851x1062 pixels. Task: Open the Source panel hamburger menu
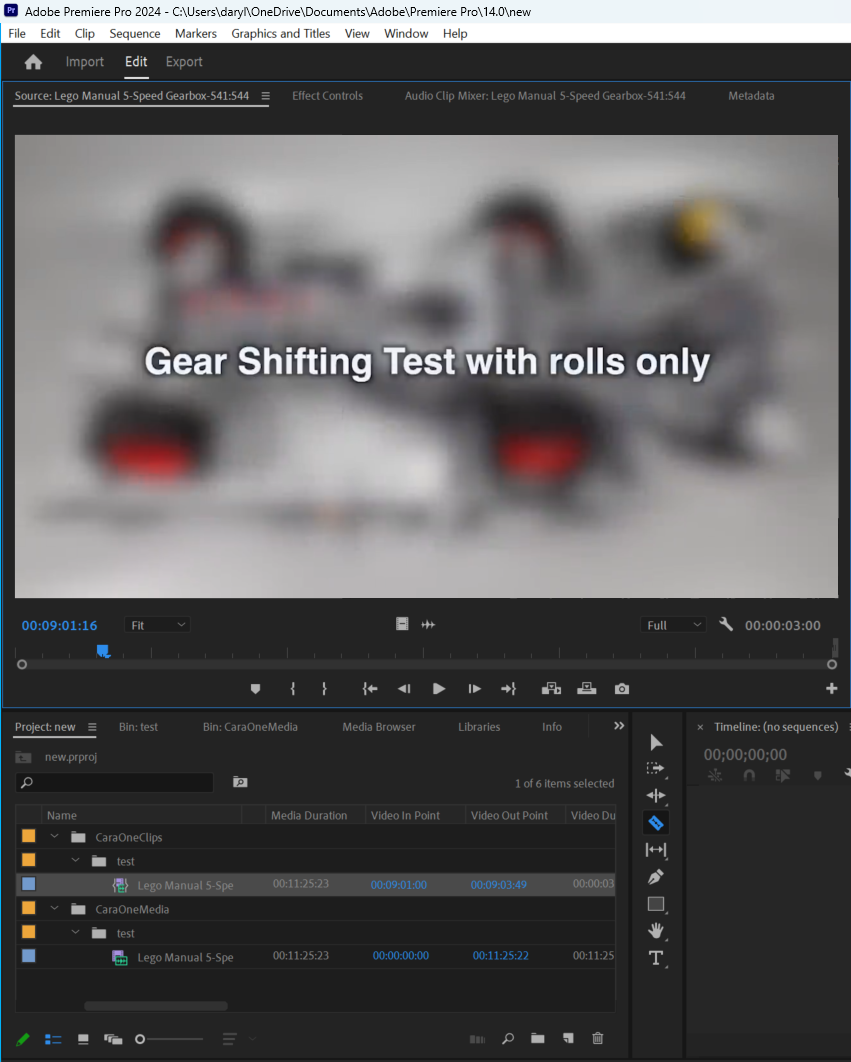point(266,96)
